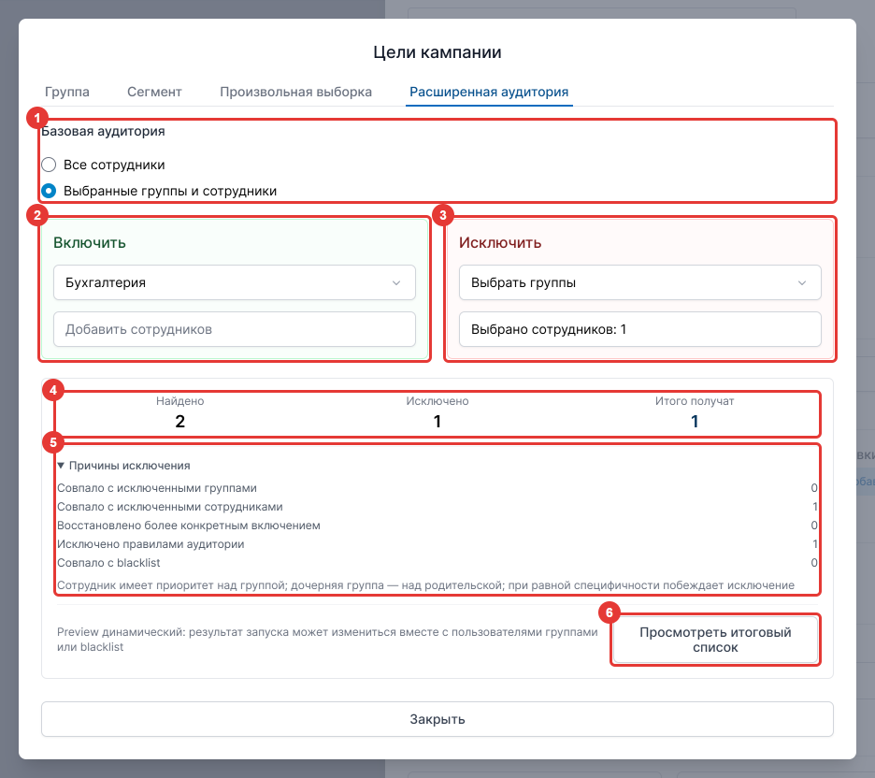The height and width of the screenshot is (778, 875).
Task: Click the Включить panel heading
Action: point(90,243)
